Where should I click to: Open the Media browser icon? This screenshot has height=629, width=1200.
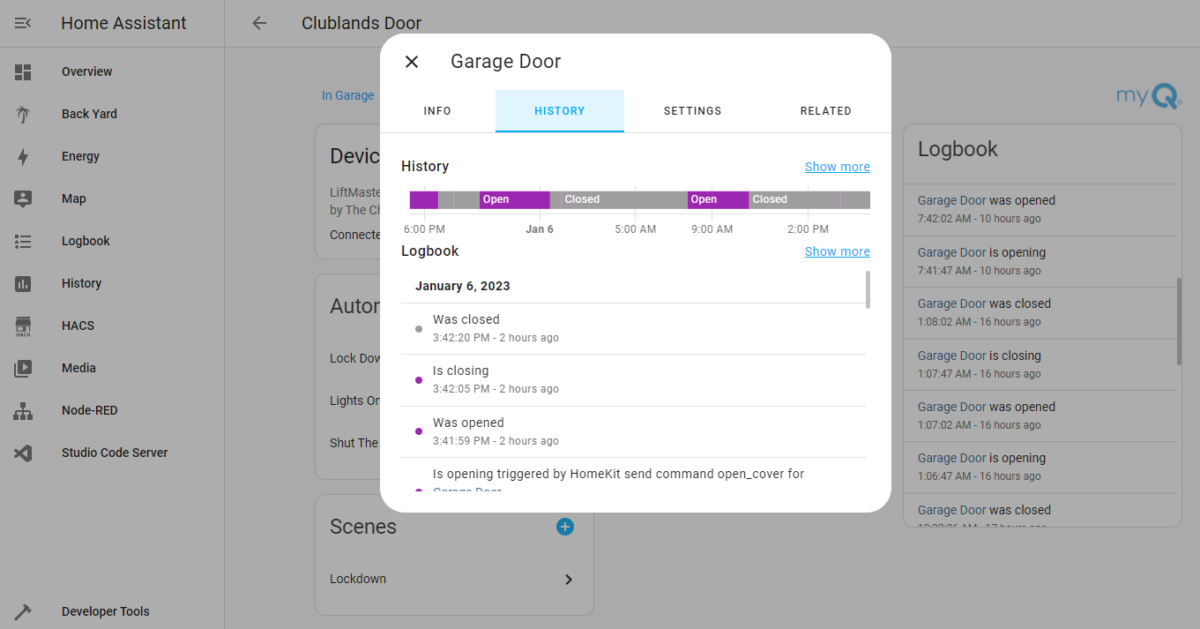[x=24, y=367]
